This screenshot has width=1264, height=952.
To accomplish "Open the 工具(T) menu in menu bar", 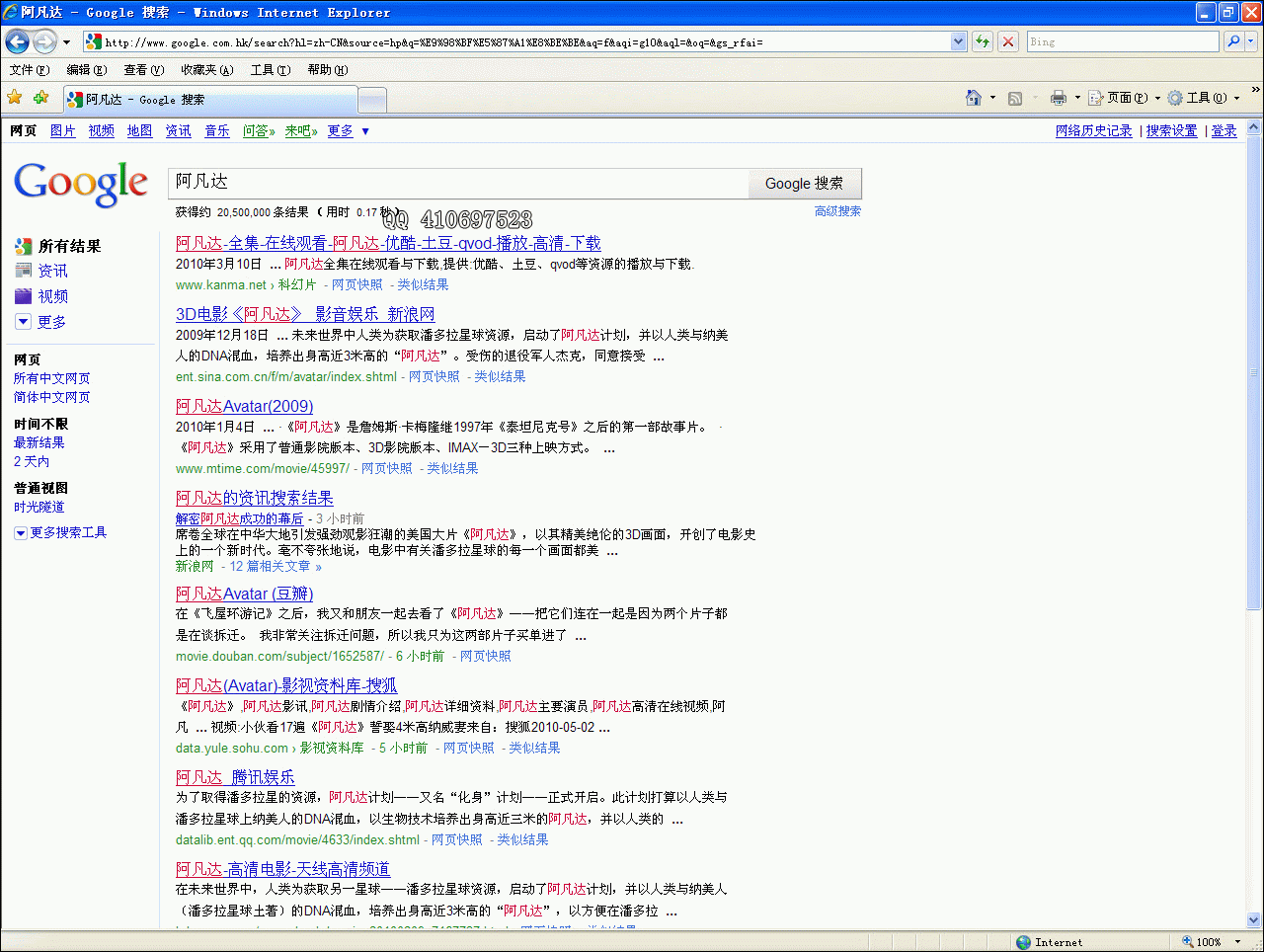I will pyautogui.click(x=271, y=70).
